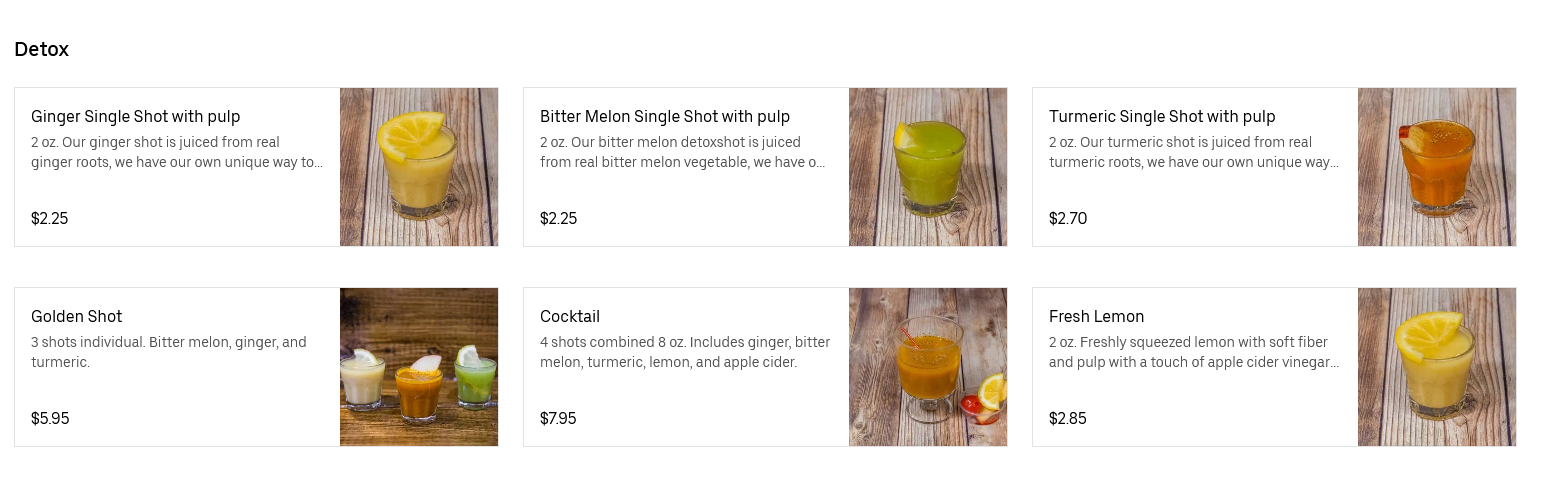1547x497 pixels.
Task: Click the Golden Shot 3 shots description
Action: coord(169,352)
